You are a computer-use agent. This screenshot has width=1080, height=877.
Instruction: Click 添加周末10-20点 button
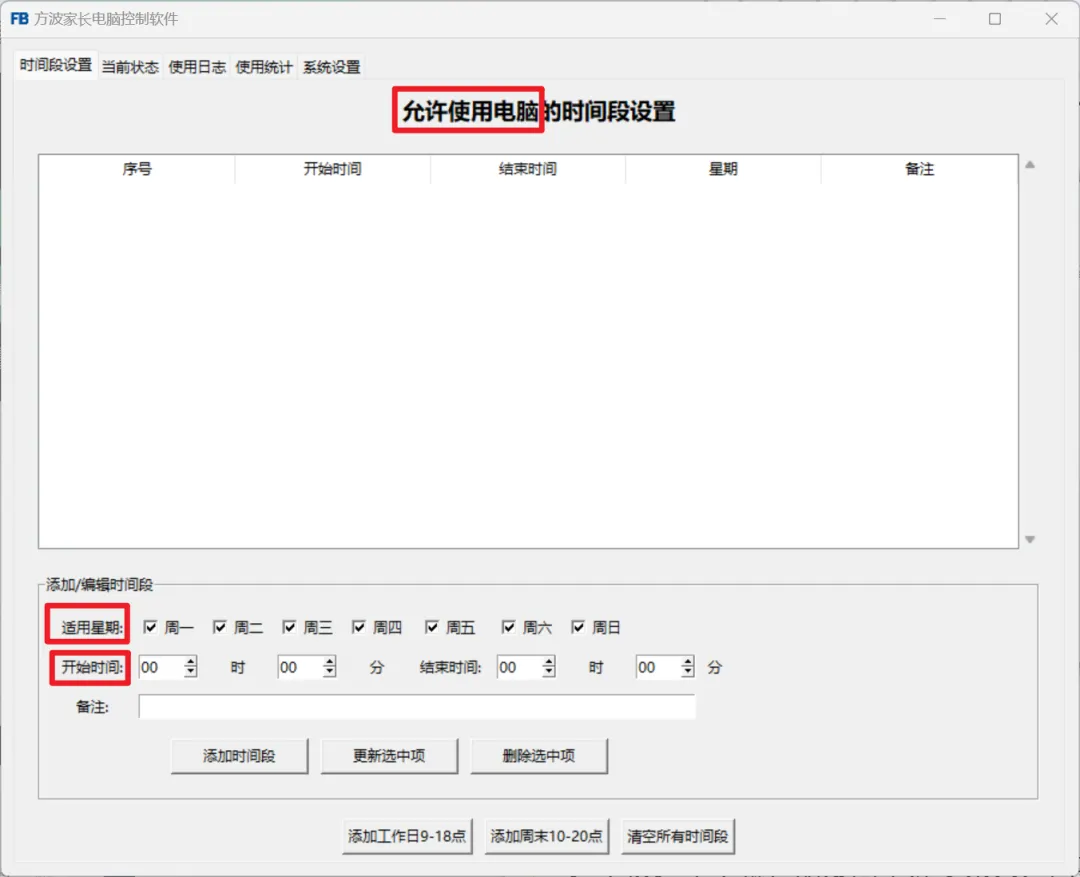546,836
